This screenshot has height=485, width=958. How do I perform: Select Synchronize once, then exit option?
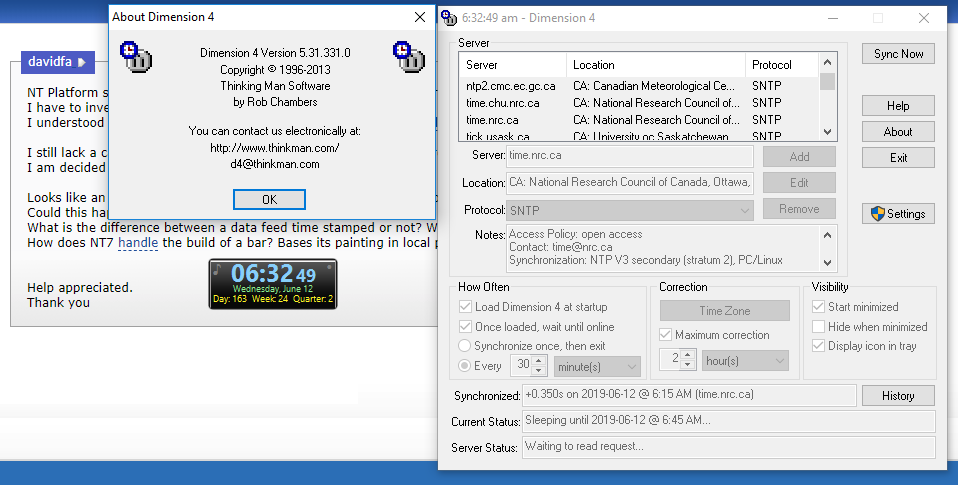(x=464, y=346)
